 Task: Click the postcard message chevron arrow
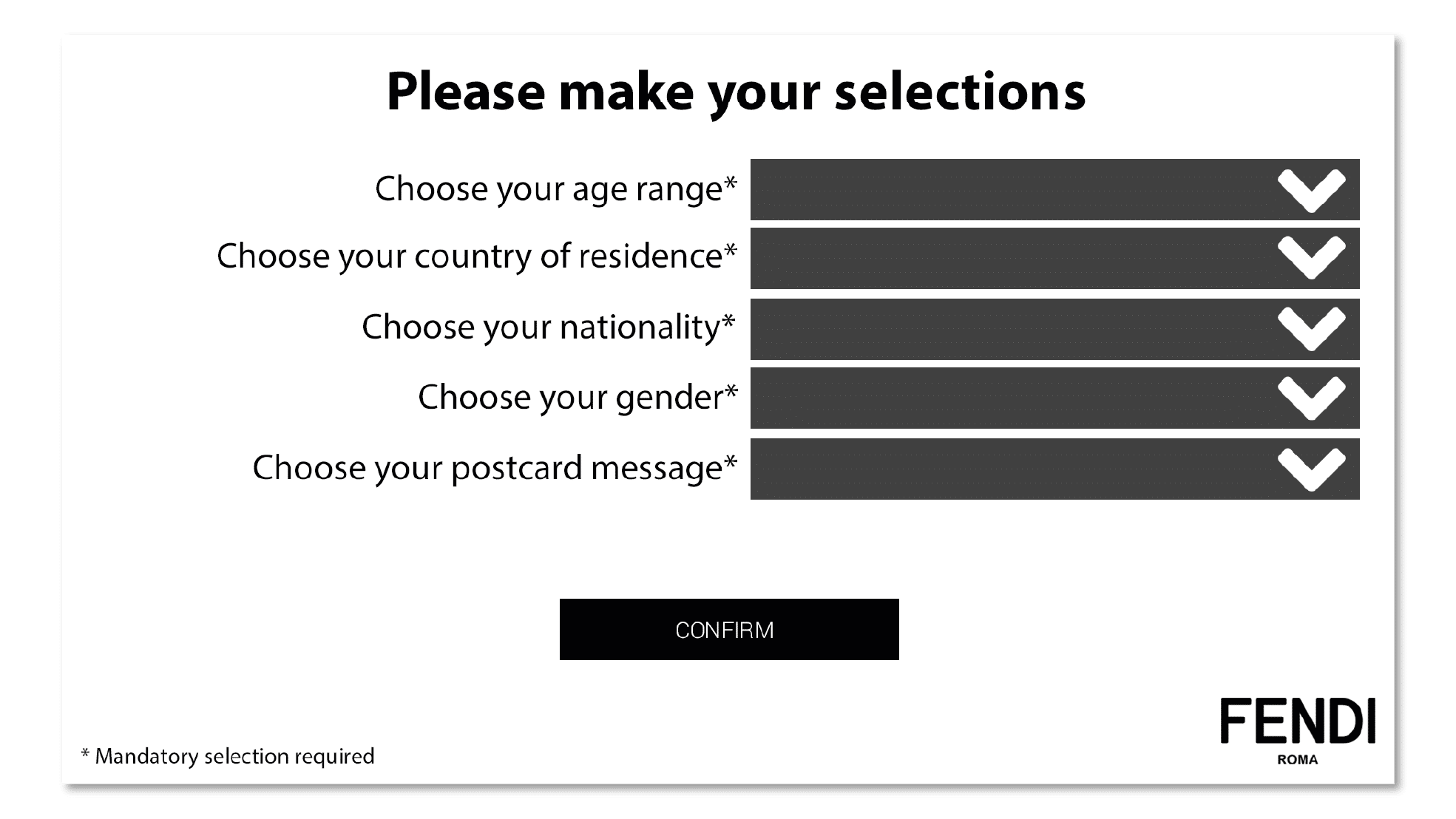(x=1311, y=469)
